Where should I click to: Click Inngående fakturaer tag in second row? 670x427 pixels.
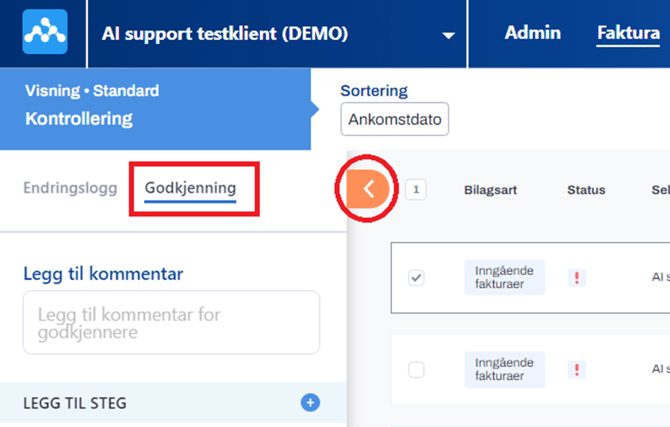pos(504,370)
